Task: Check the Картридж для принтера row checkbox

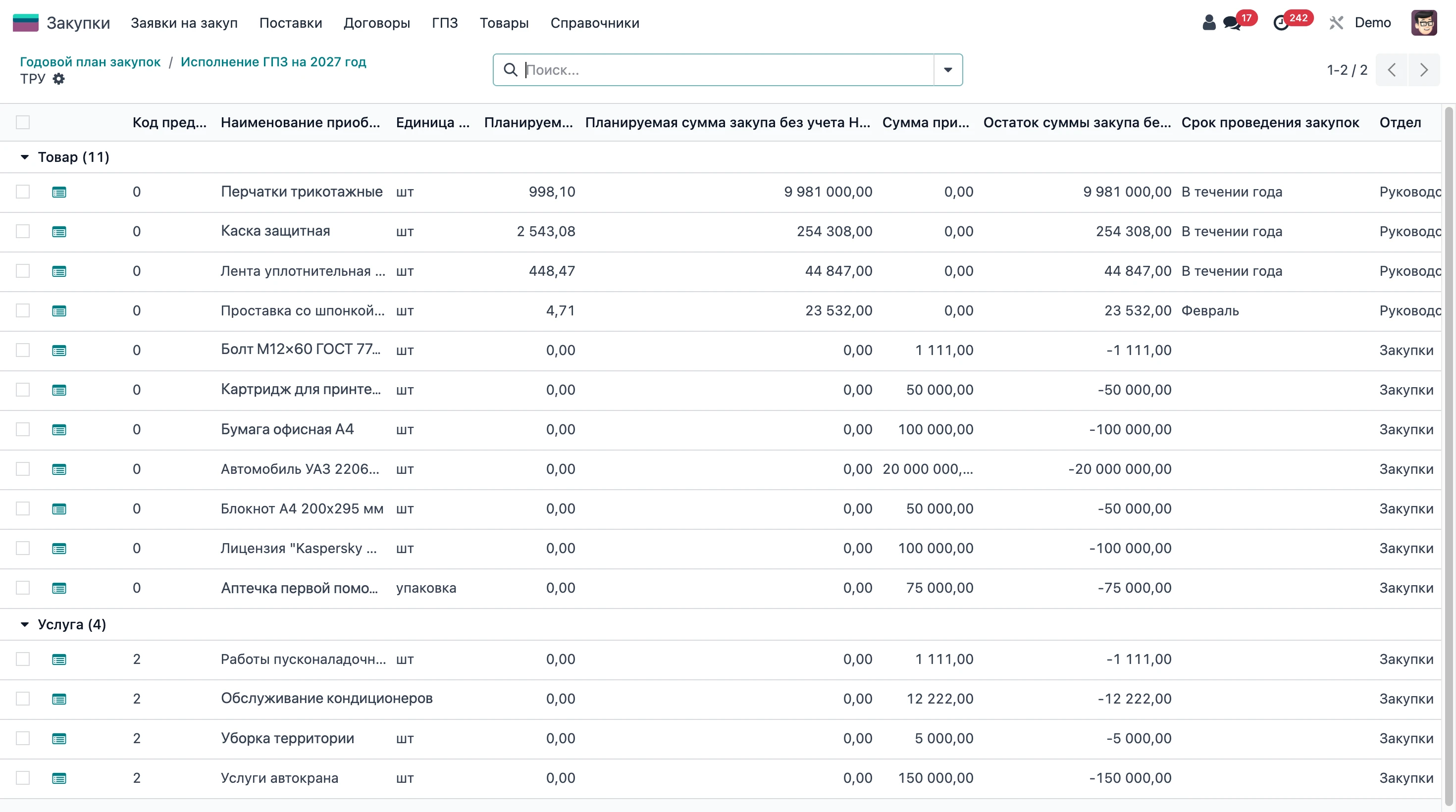Action: (23, 389)
